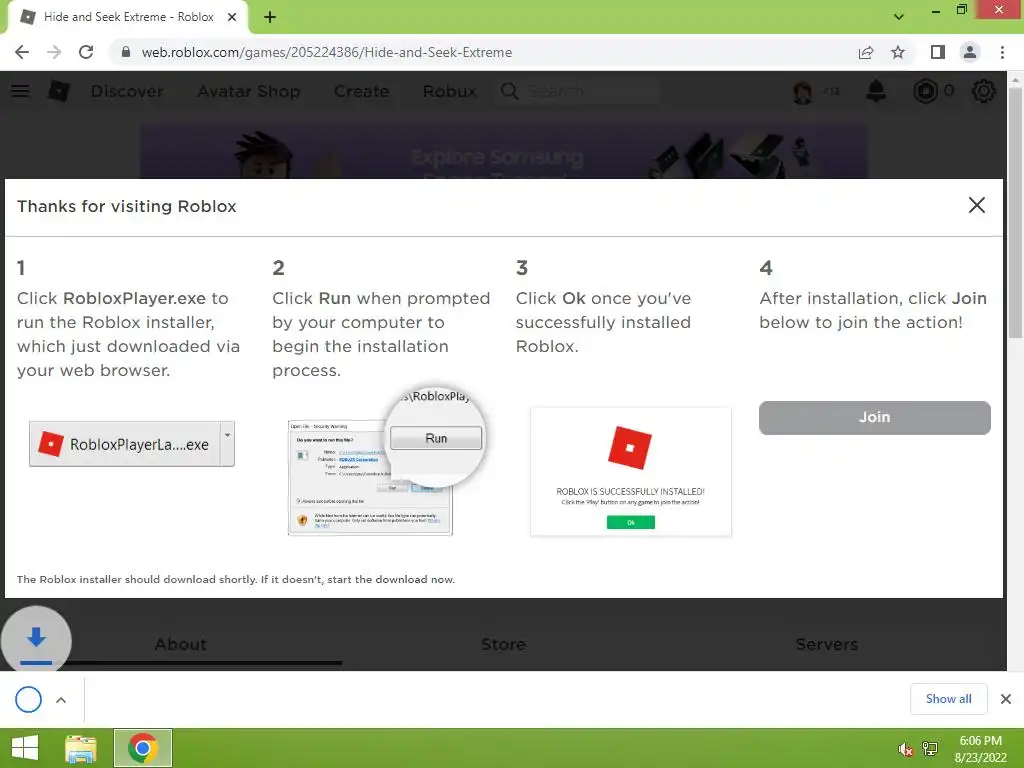
Task: Click the browser forward arrow
Action: coord(54,52)
